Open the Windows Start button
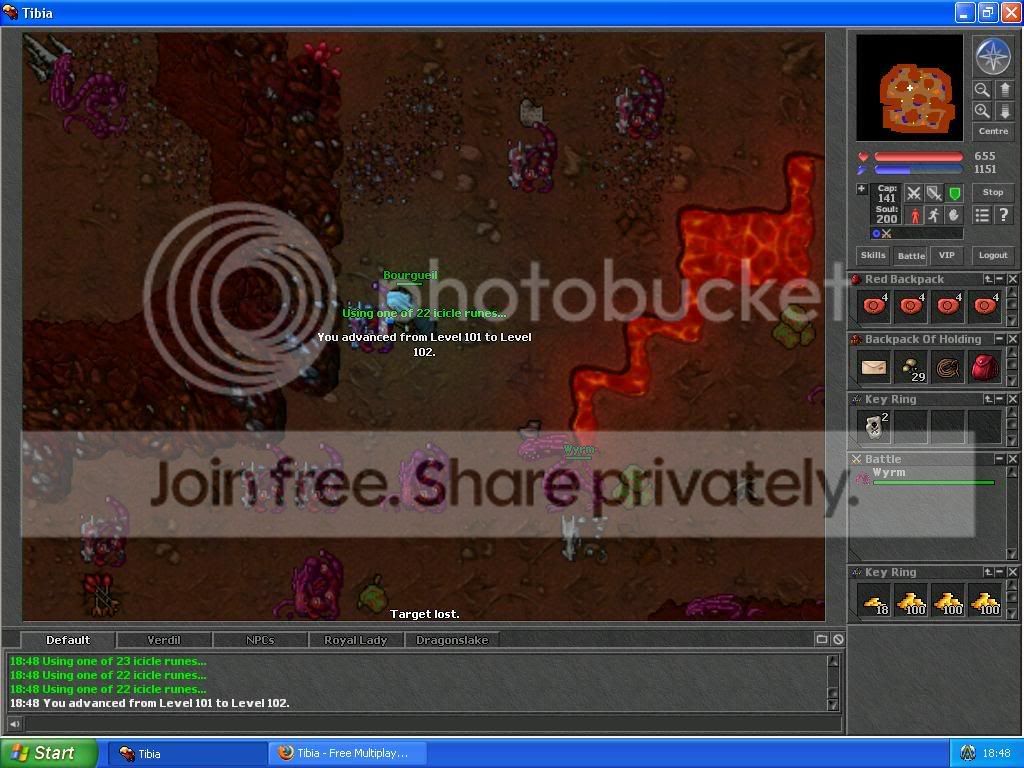The width and height of the screenshot is (1024, 768). point(49,753)
